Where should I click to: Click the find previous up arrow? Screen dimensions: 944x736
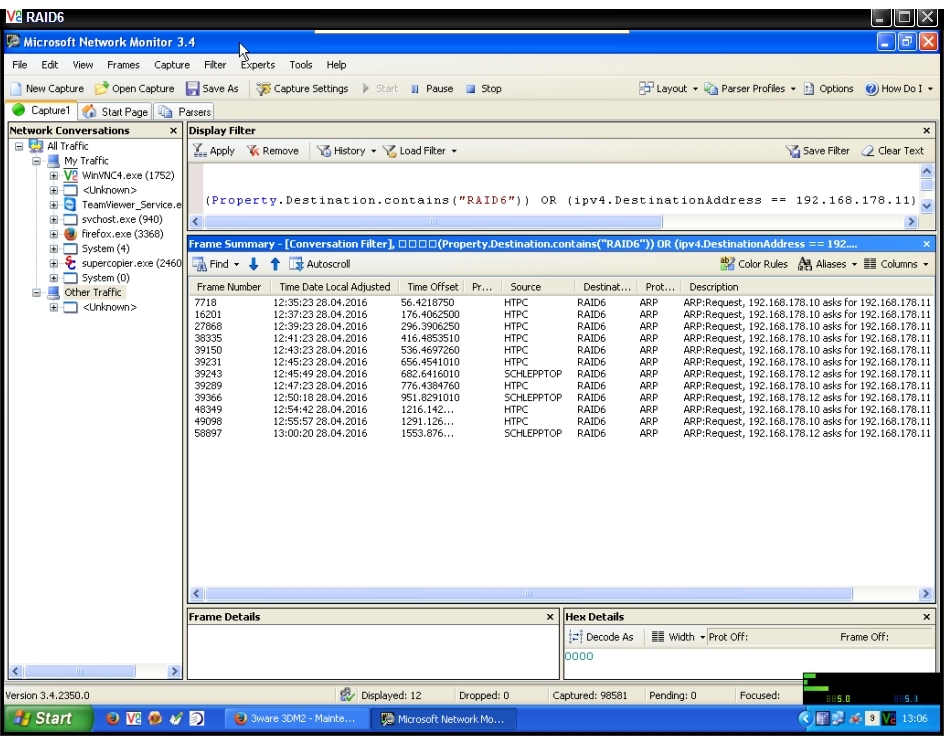tap(275, 264)
